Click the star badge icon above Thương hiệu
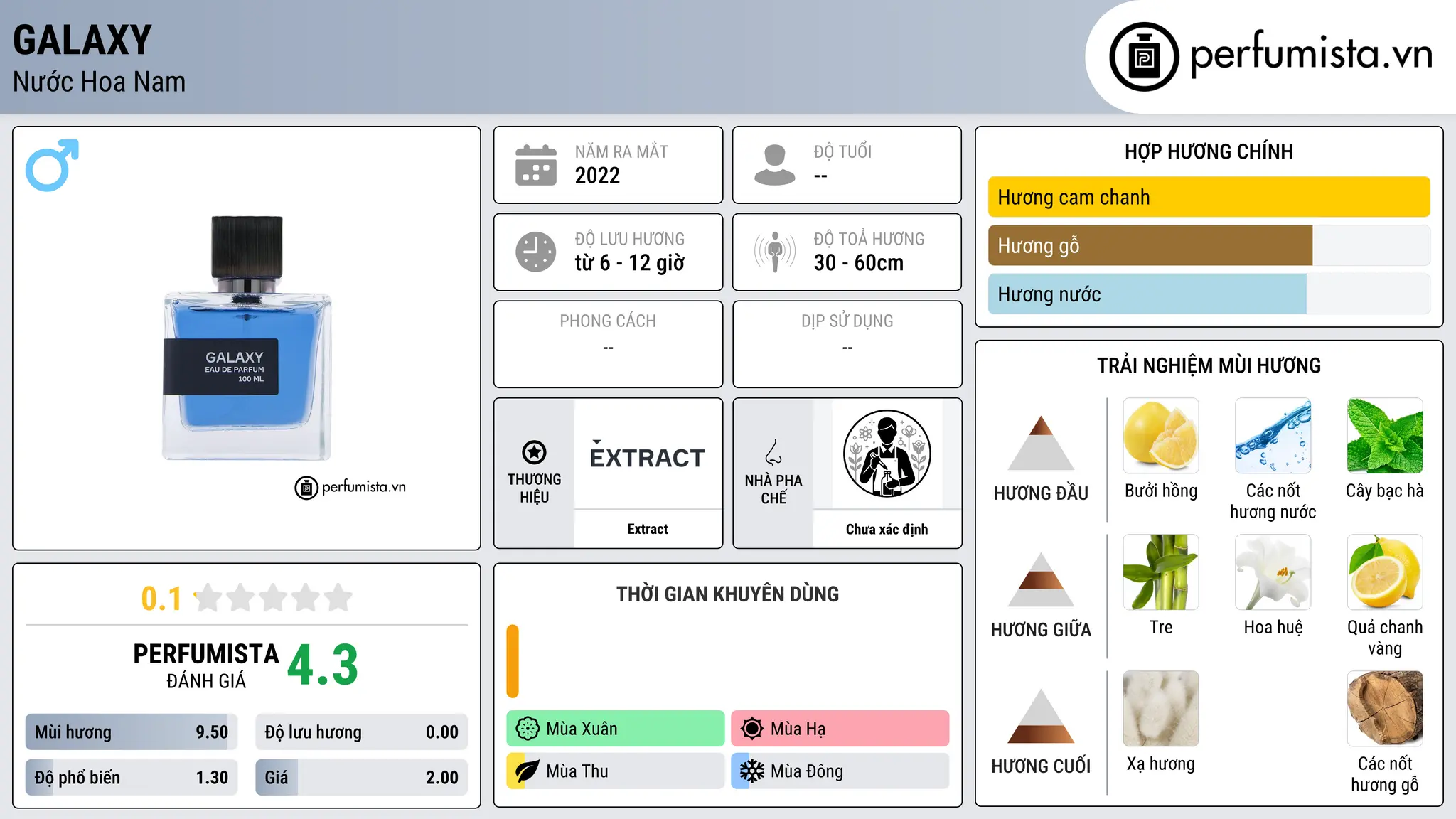This screenshot has height=819, width=1456. [534, 452]
